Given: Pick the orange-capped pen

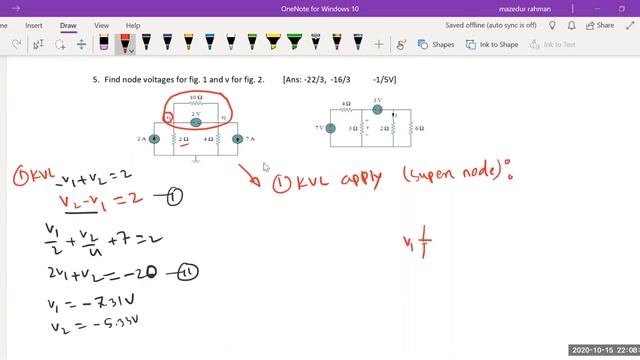Looking at the screenshot, I should (189, 42).
